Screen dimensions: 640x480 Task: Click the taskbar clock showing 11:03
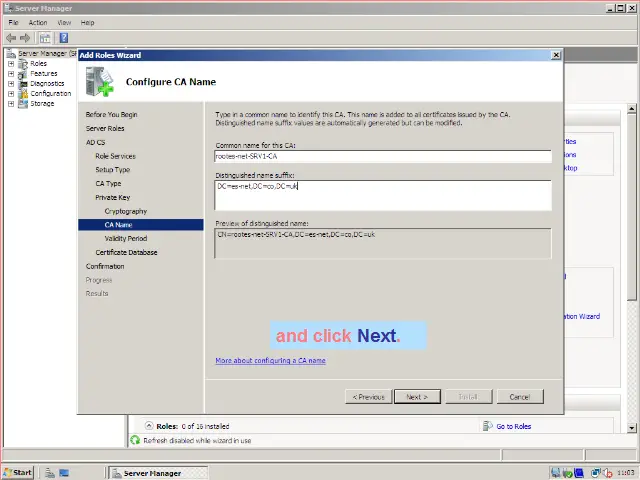[x=625, y=473]
